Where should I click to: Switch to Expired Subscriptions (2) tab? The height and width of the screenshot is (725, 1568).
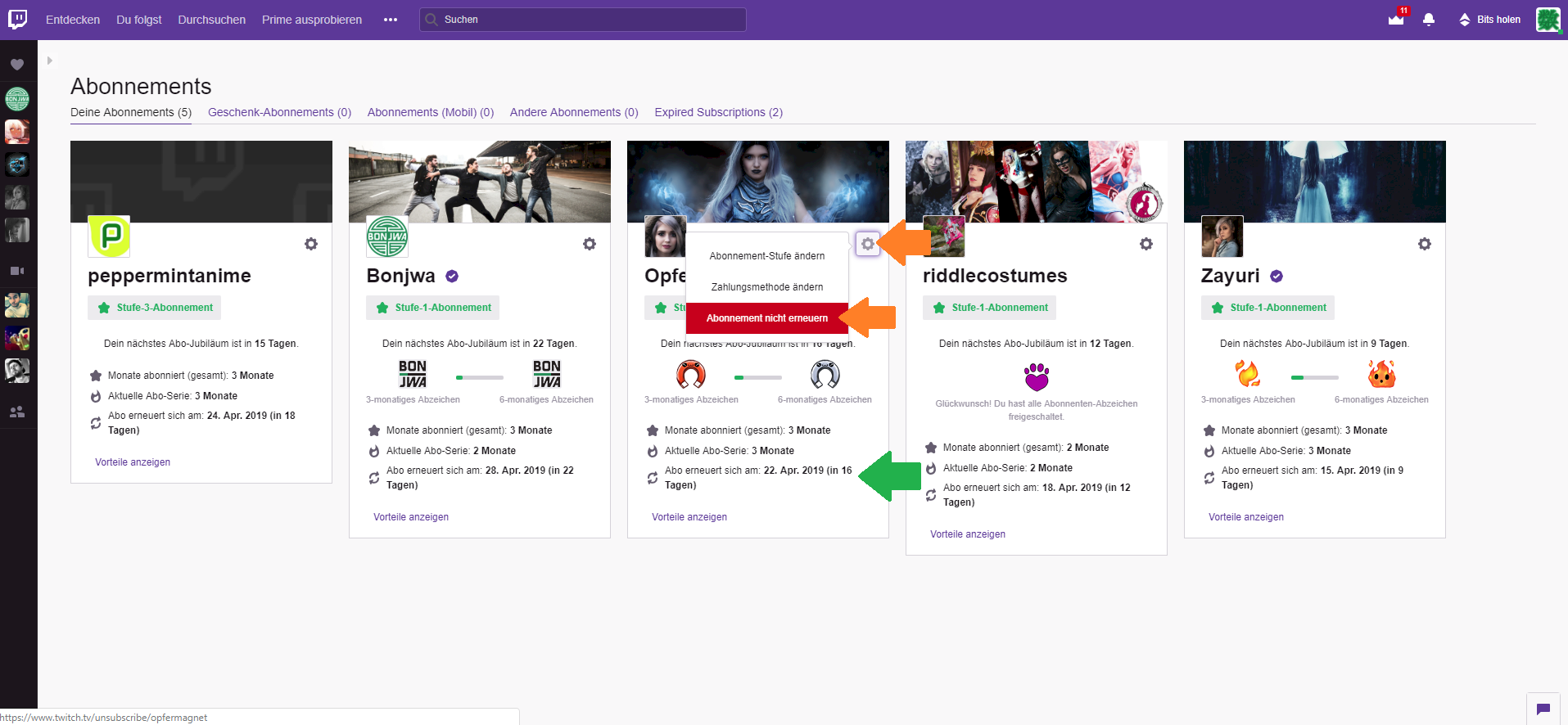coord(719,112)
